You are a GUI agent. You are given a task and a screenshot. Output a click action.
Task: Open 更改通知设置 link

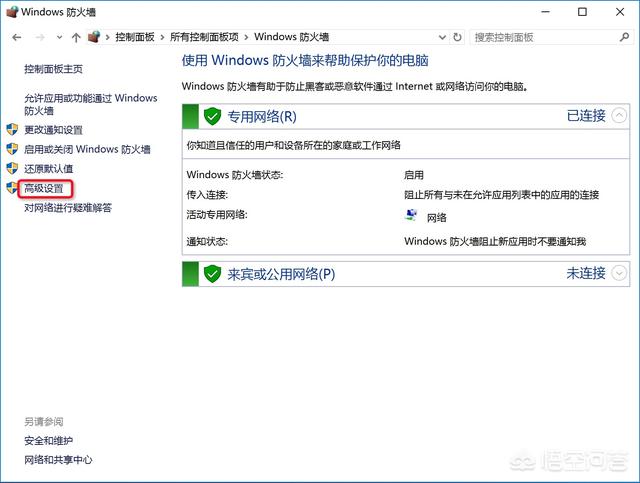click(53, 130)
